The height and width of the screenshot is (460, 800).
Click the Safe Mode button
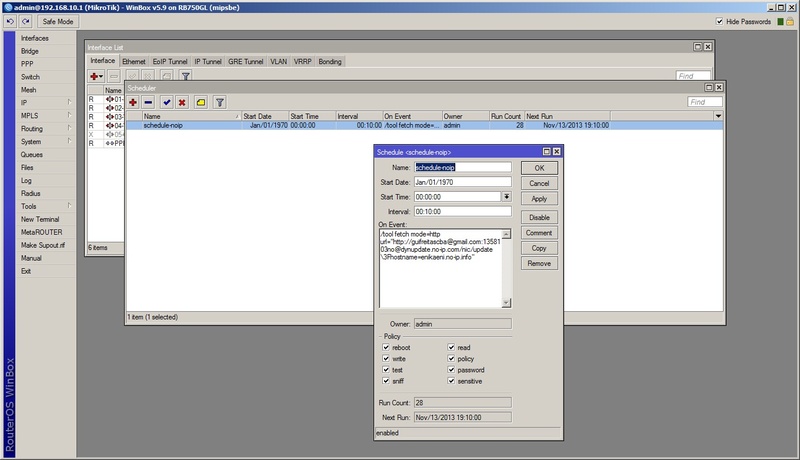click(x=58, y=21)
